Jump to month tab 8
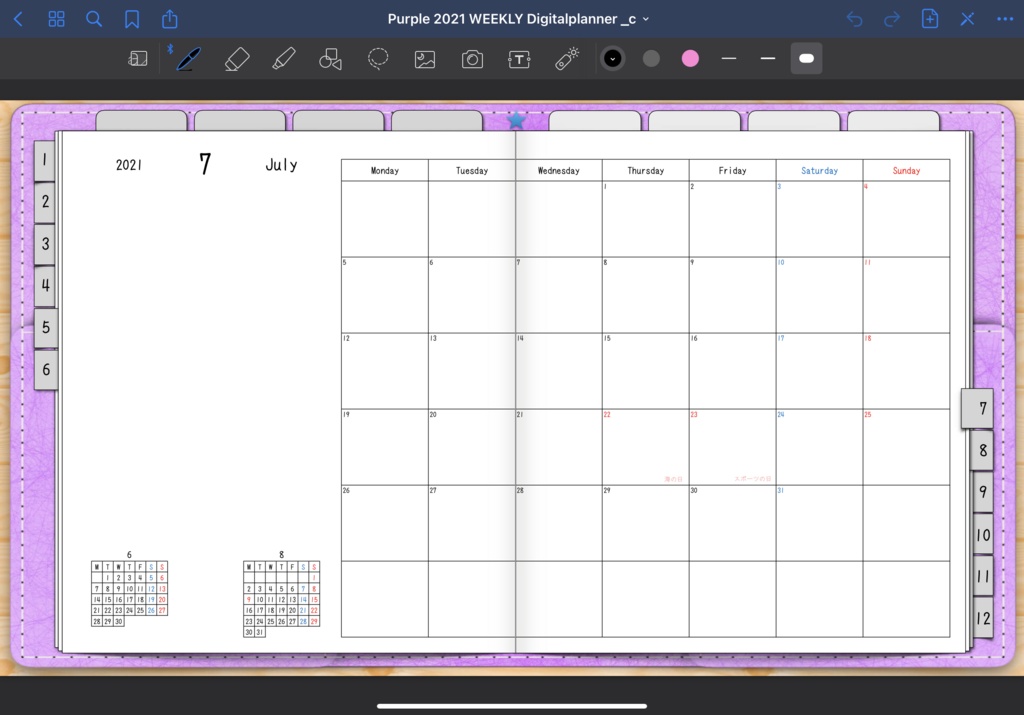 [982, 450]
